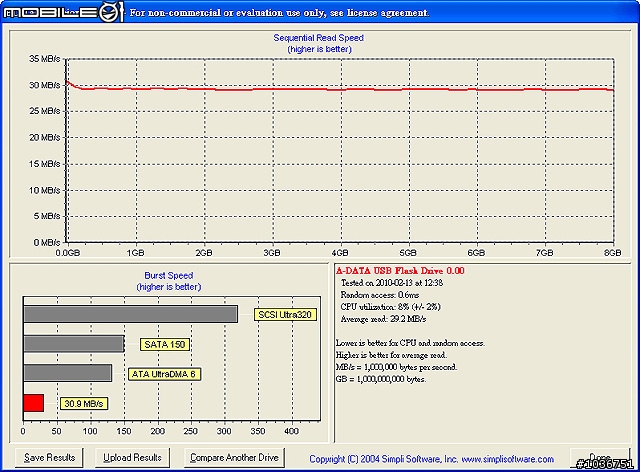Click the 5 MB/s axis label

(47, 216)
